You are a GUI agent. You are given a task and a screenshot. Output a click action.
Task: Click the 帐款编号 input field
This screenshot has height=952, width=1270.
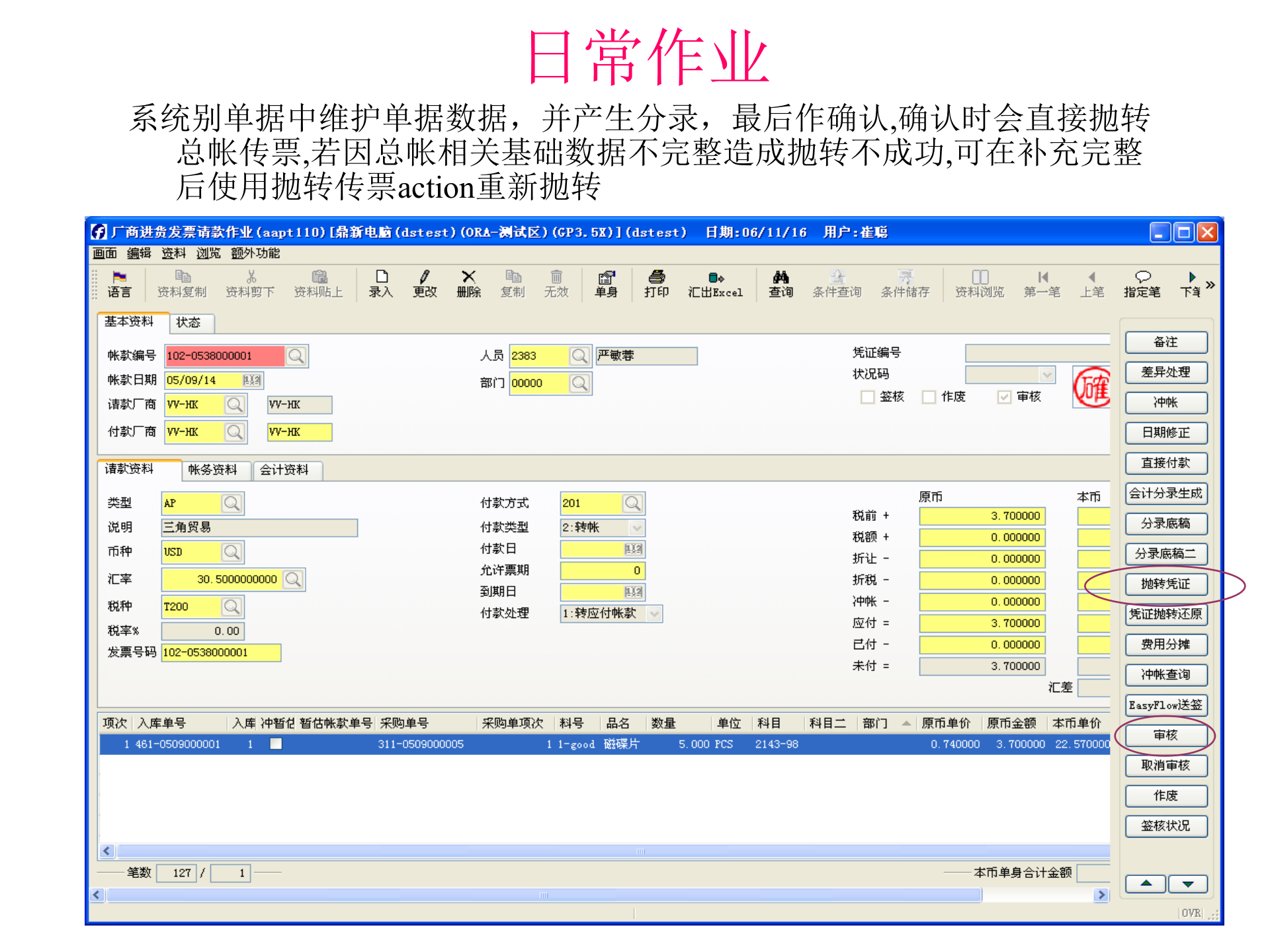coord(225,355)
